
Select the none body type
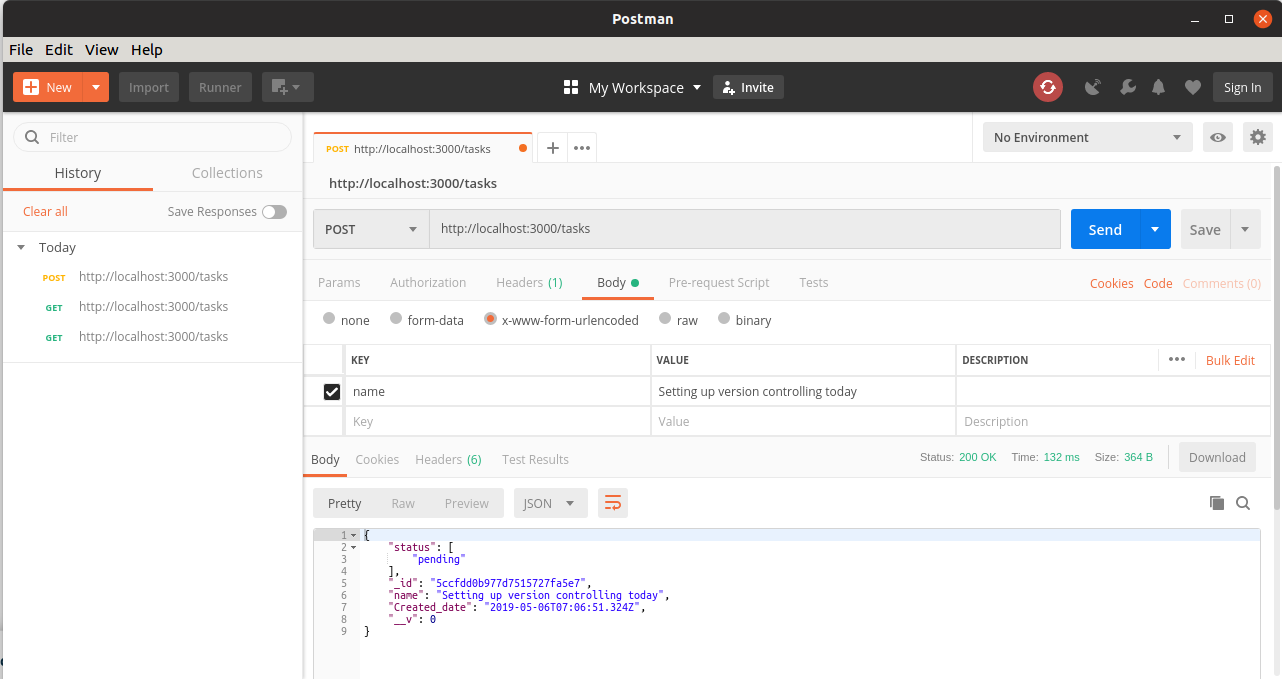[329, 319]
